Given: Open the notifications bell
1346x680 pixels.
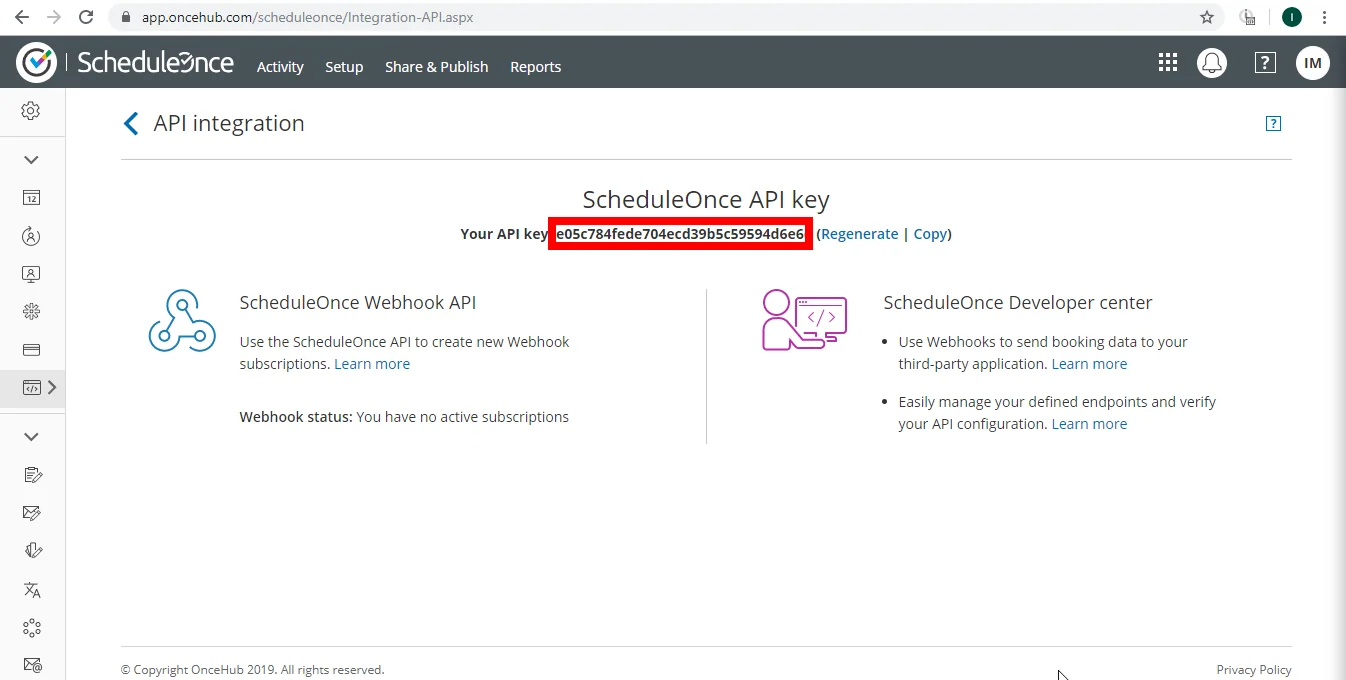Looking at the screenshot, I should click(x=1212, y=63).
